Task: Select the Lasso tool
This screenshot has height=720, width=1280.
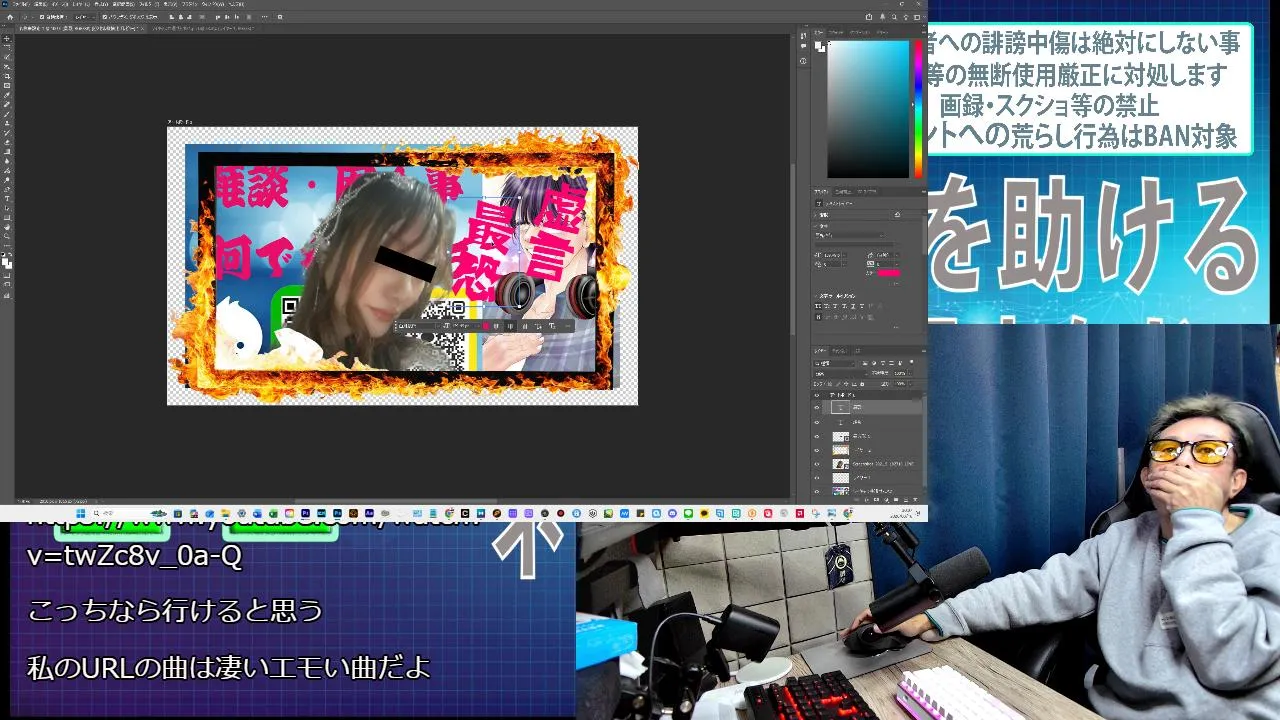Action: tap(7, 56)
